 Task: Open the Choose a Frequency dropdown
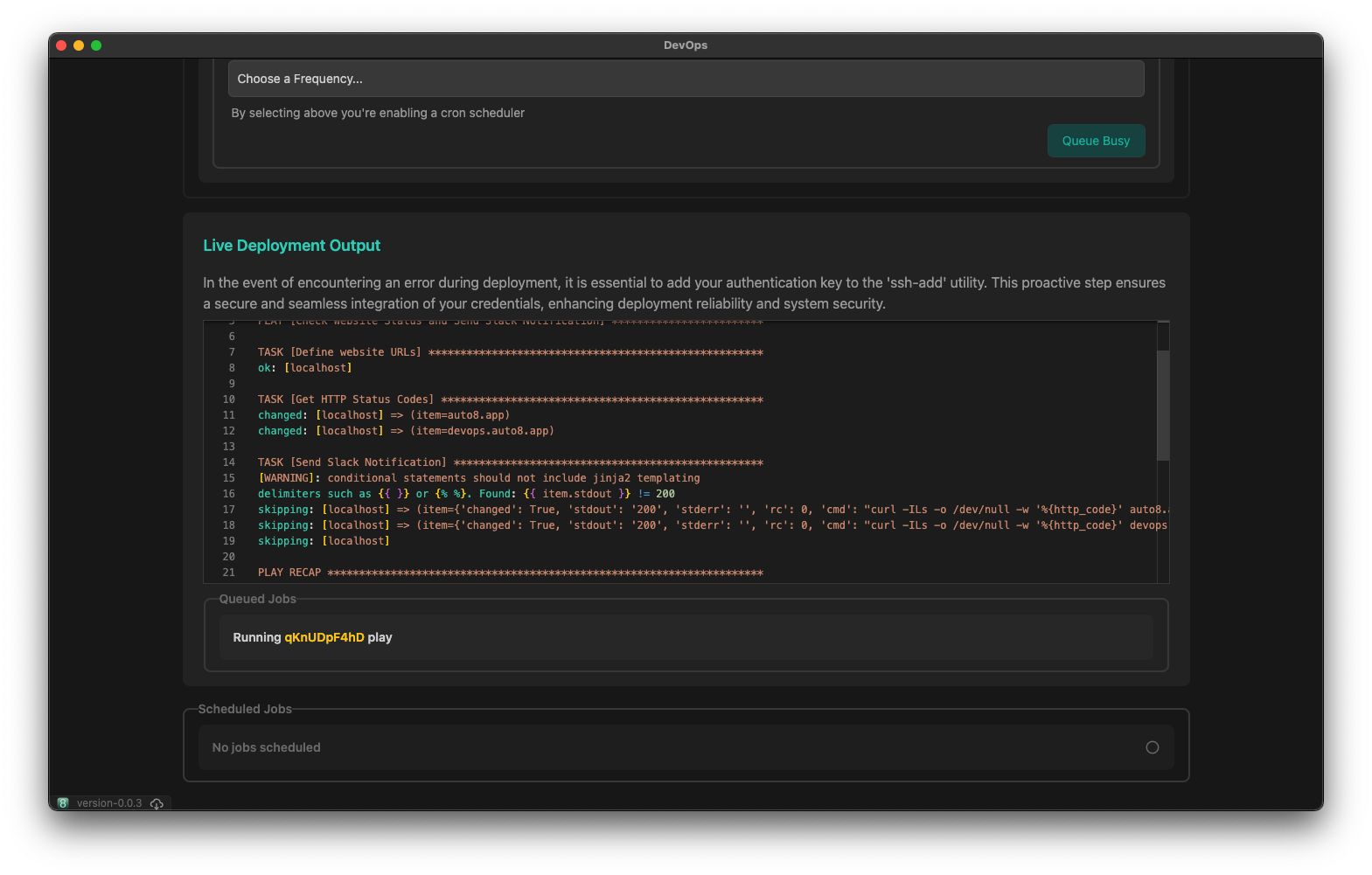686,79
